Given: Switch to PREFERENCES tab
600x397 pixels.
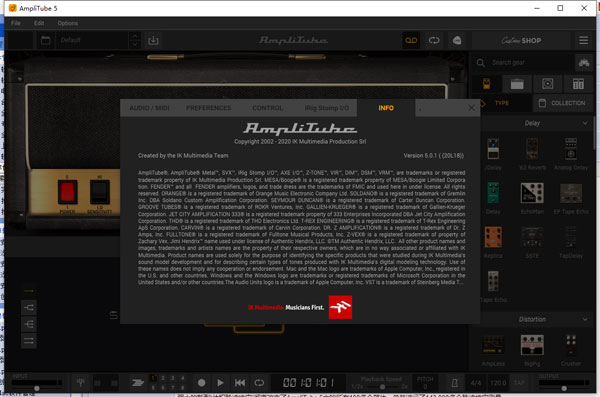Looking at the screenshot, I should click(209, 108).
